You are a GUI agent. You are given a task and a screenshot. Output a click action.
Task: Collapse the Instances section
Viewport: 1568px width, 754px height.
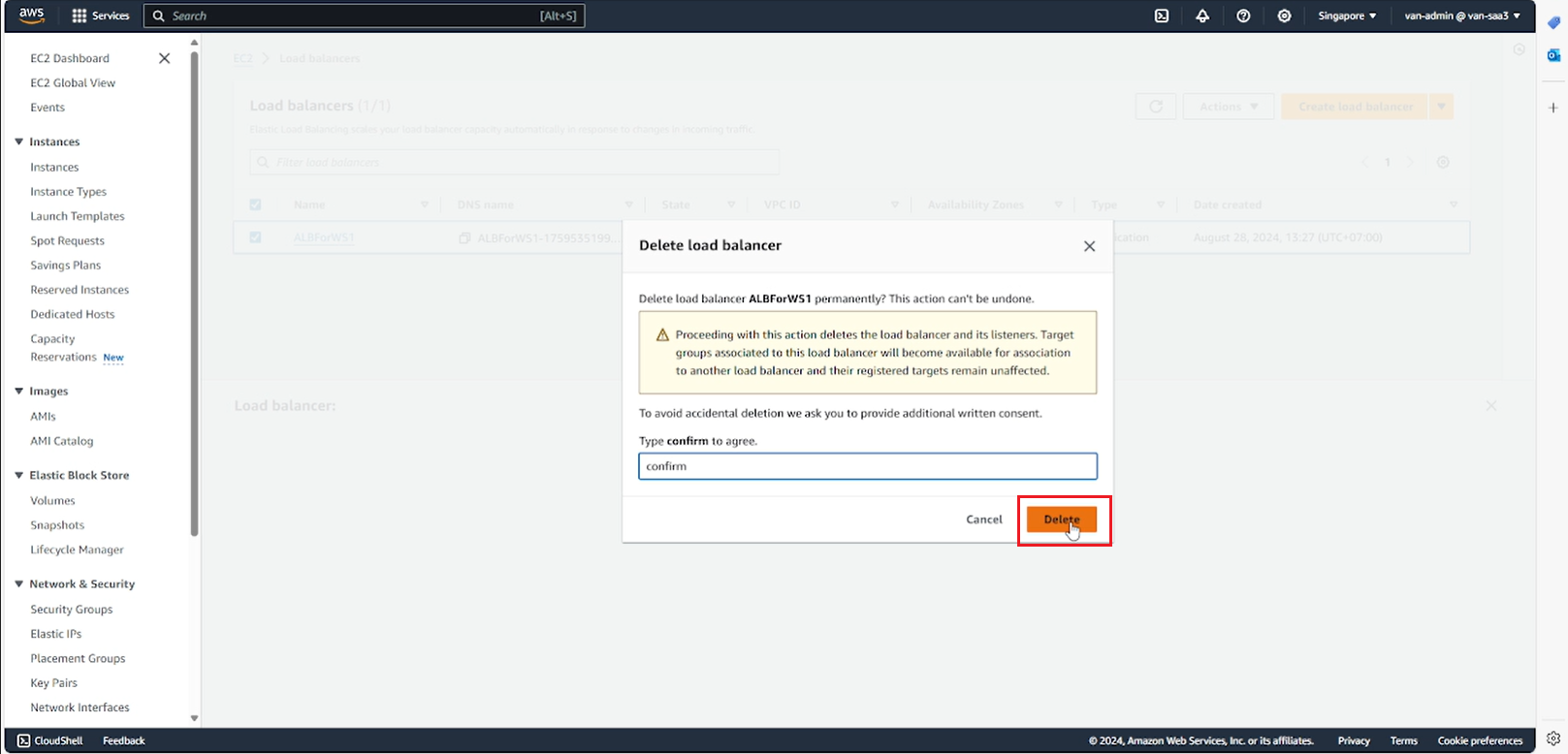(18, 141)
